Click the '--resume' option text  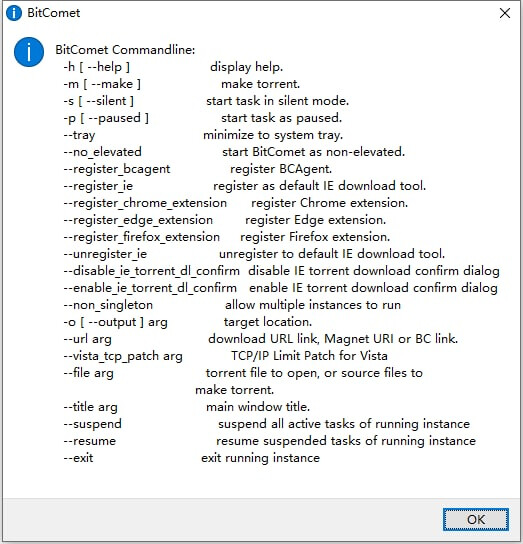click(90, 441)
